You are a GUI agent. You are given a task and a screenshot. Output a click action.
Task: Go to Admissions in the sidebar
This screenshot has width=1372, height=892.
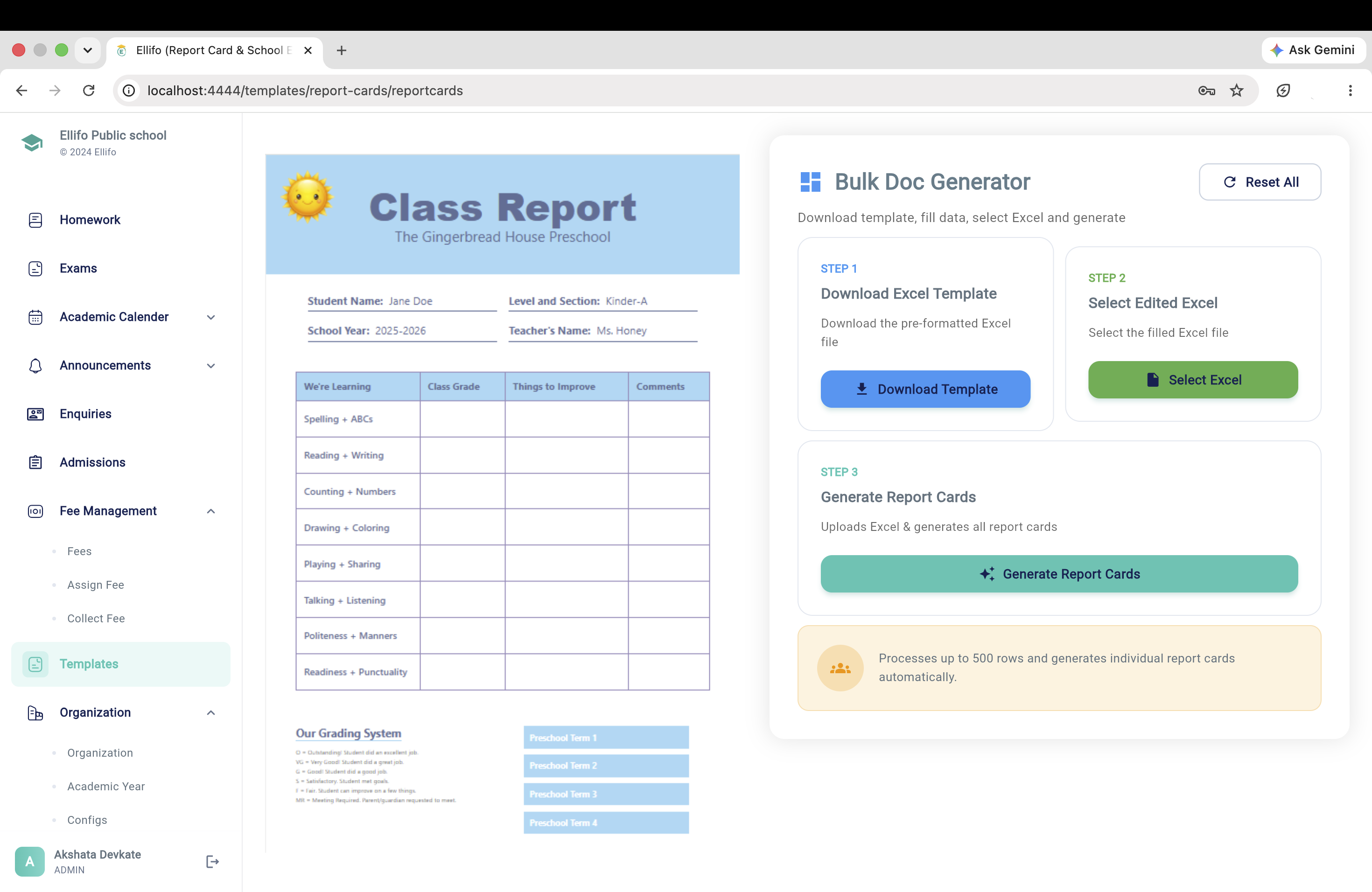click(121, 462)
